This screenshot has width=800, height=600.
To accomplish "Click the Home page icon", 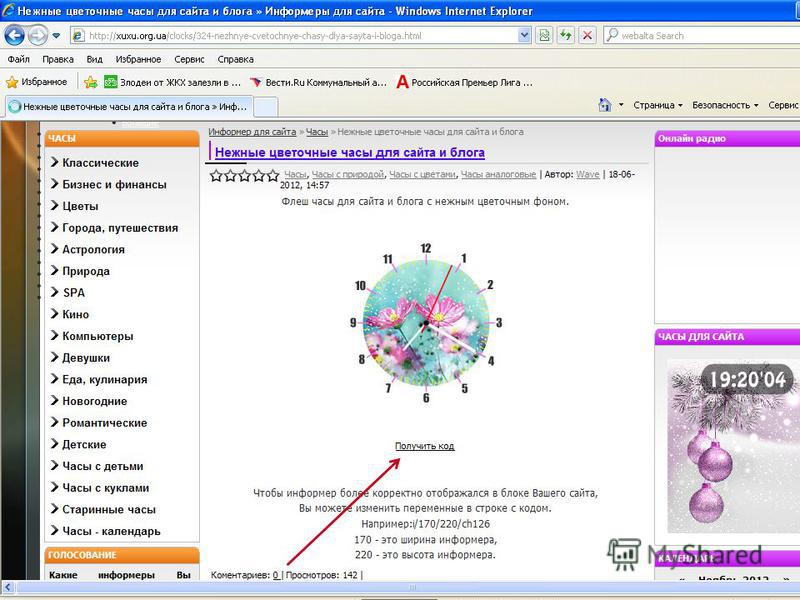I will 605,105.
